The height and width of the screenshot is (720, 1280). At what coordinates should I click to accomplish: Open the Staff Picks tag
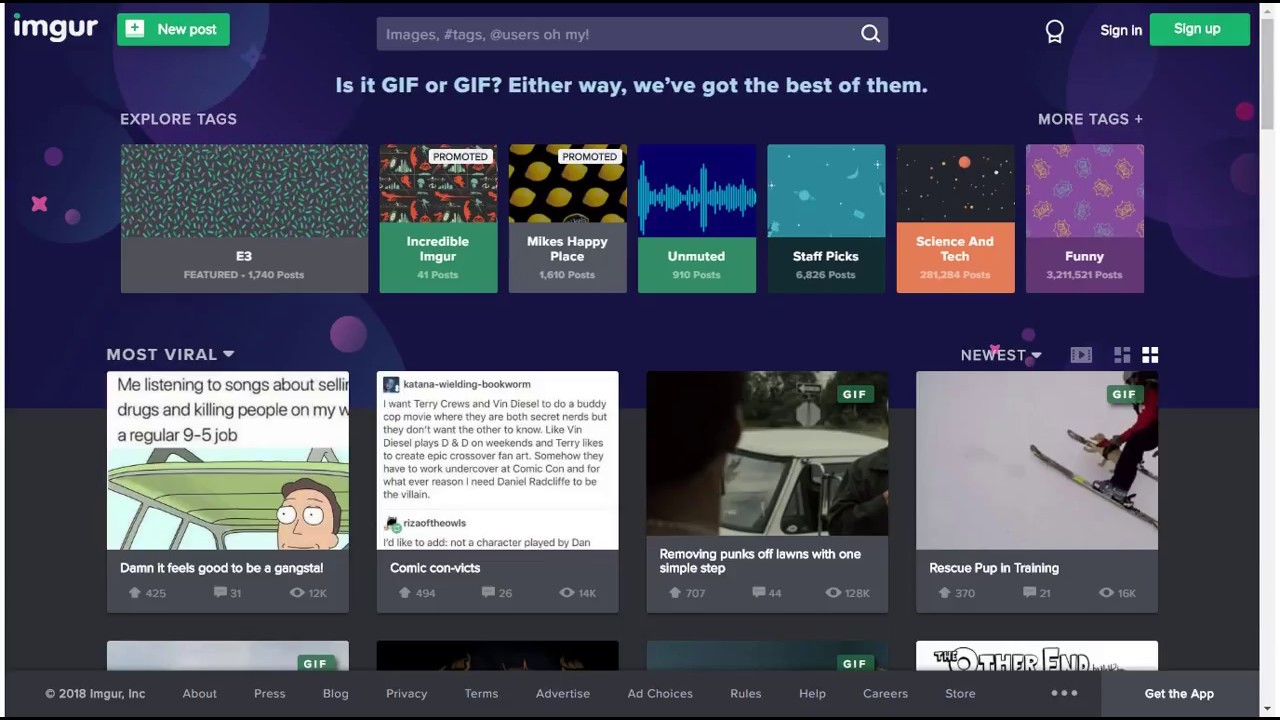(826, 218)
